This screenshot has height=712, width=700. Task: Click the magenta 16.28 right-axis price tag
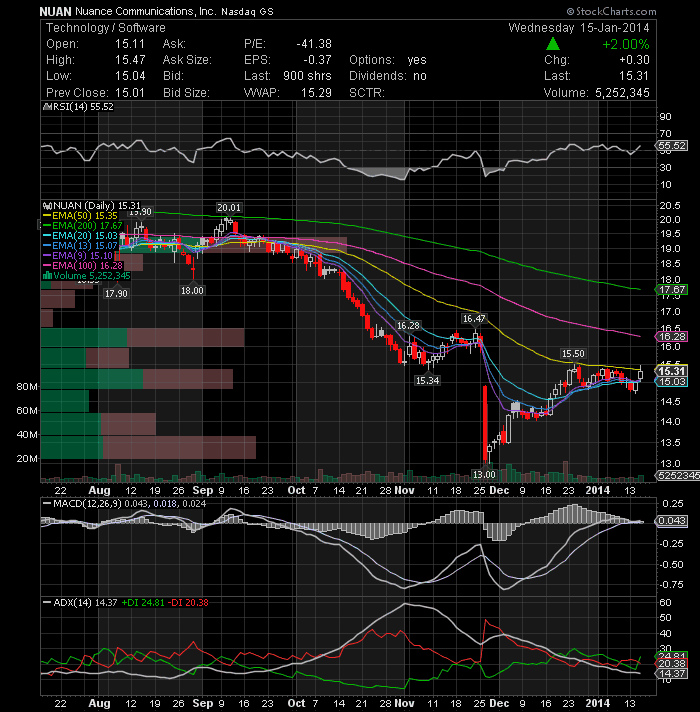tap(671, 336)
